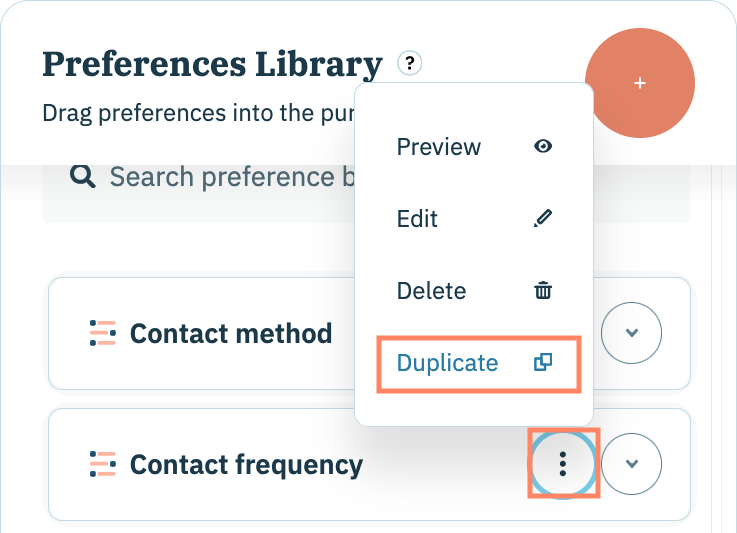Expand the Contact method preference
The image size is (737, 533).
[632, 333]
